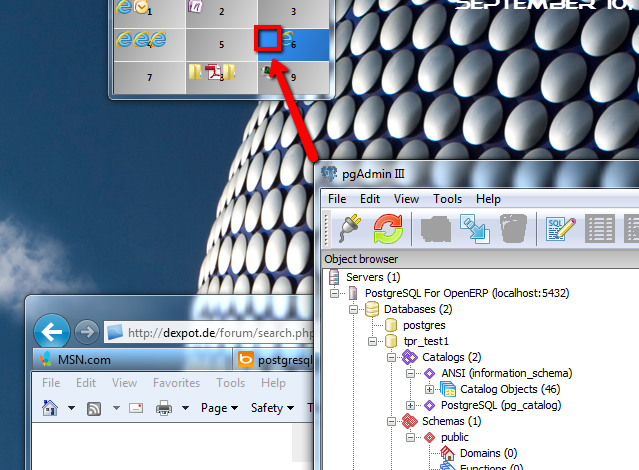Click the RSS feeds icon
The width and height of the screenshot is (639, 470).
[94, 408]
